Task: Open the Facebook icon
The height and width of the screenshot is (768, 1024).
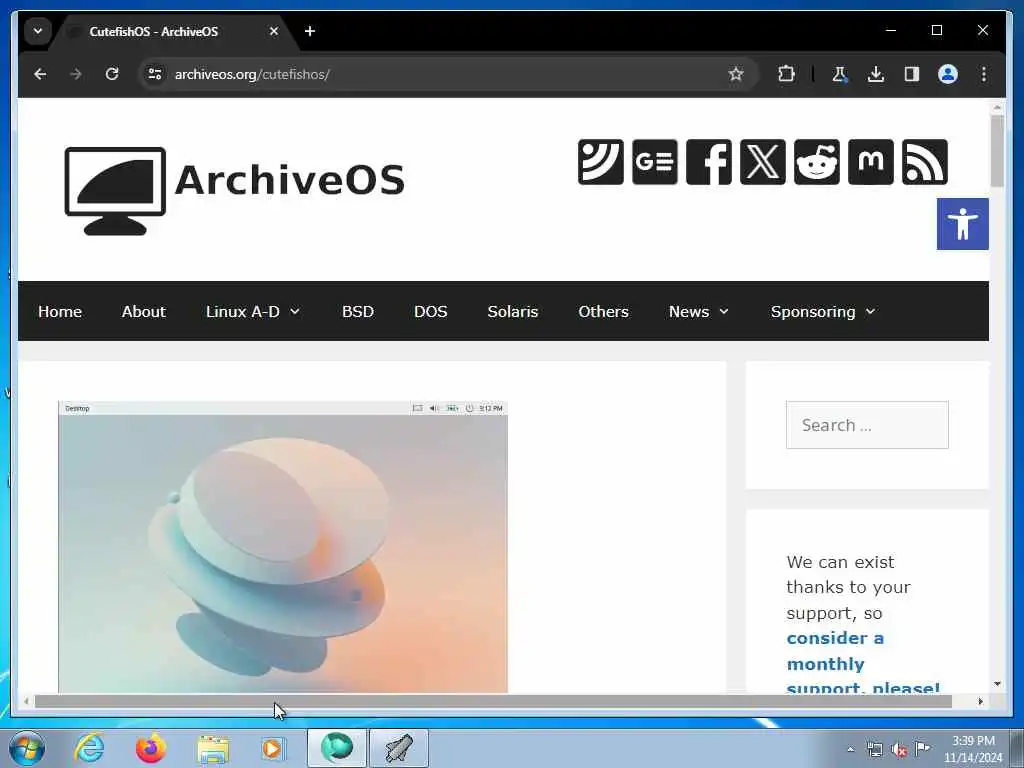Action: coord(709,162)
